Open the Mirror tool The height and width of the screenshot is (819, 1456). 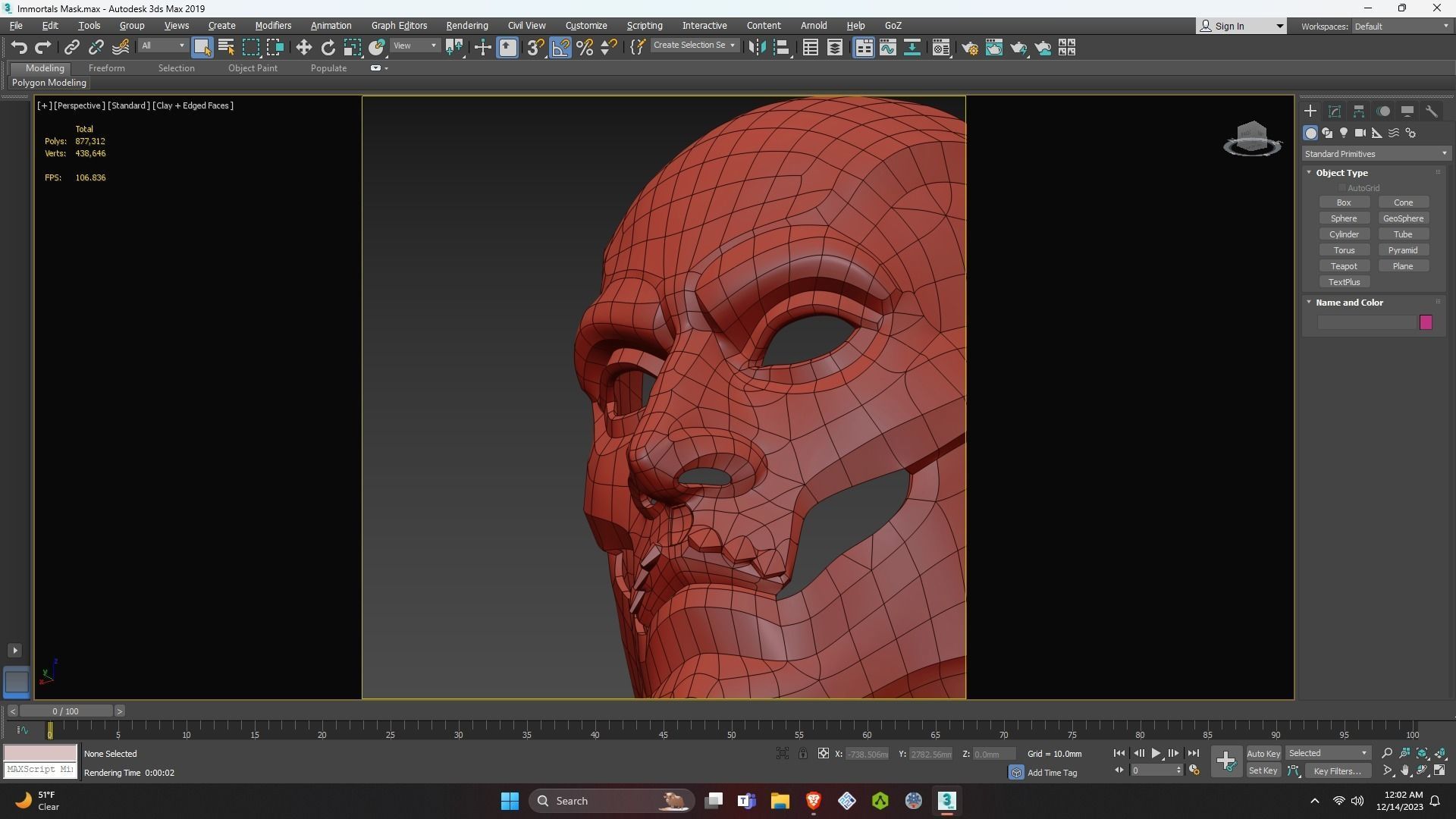point(757,48)
